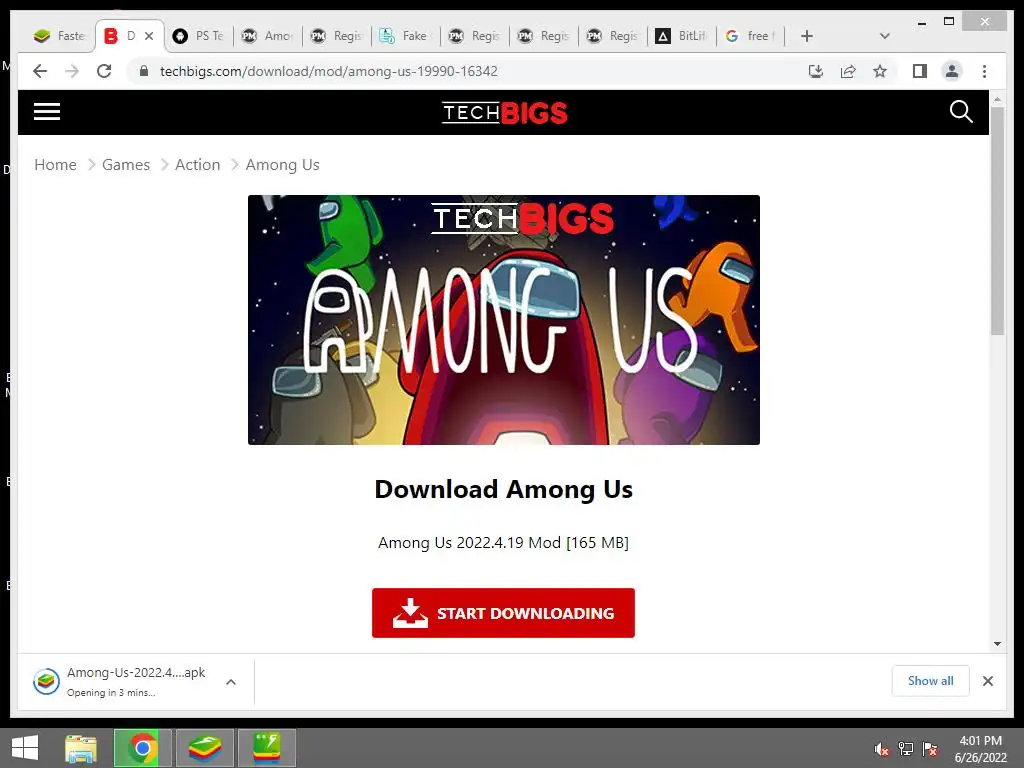Toggle the Chrome side panel
The image size is (1024, 768).
tap(920, 71)
